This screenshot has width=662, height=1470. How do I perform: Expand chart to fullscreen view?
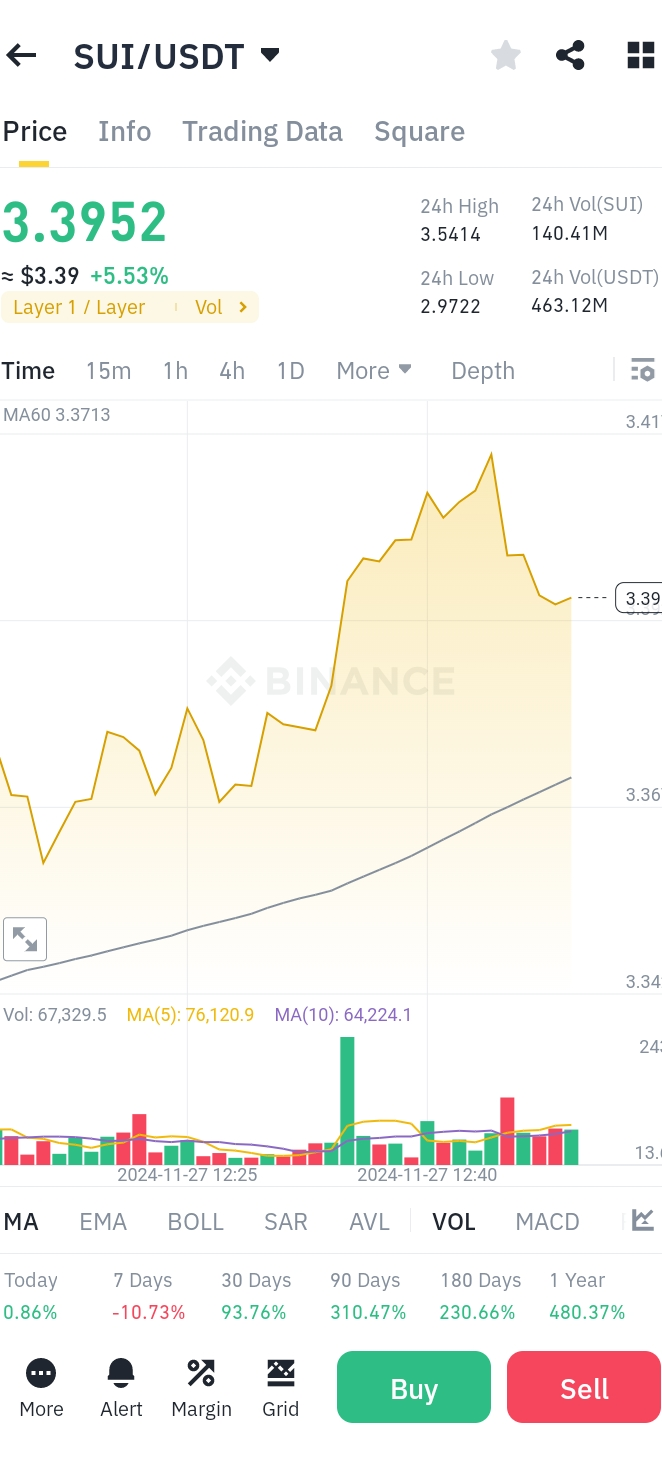pos(25,939)
